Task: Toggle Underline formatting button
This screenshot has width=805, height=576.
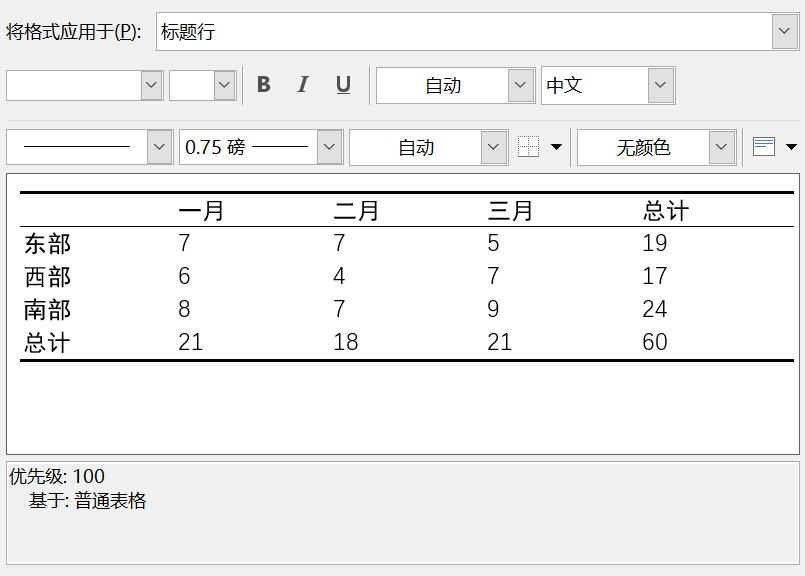Action: click(x=343, y=85)
